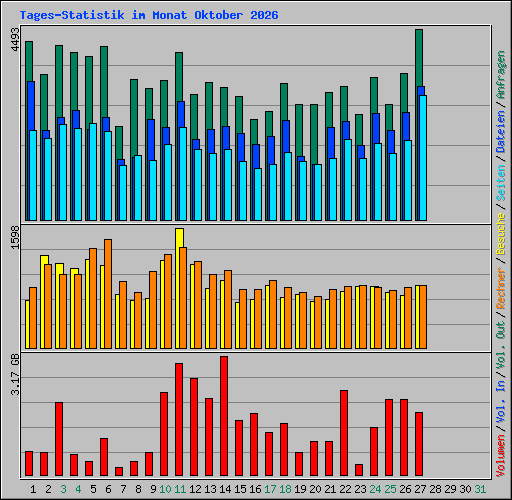Select the orange Rechner bar for day 6
Screen dimensions: 512x500
click(108, 294)
